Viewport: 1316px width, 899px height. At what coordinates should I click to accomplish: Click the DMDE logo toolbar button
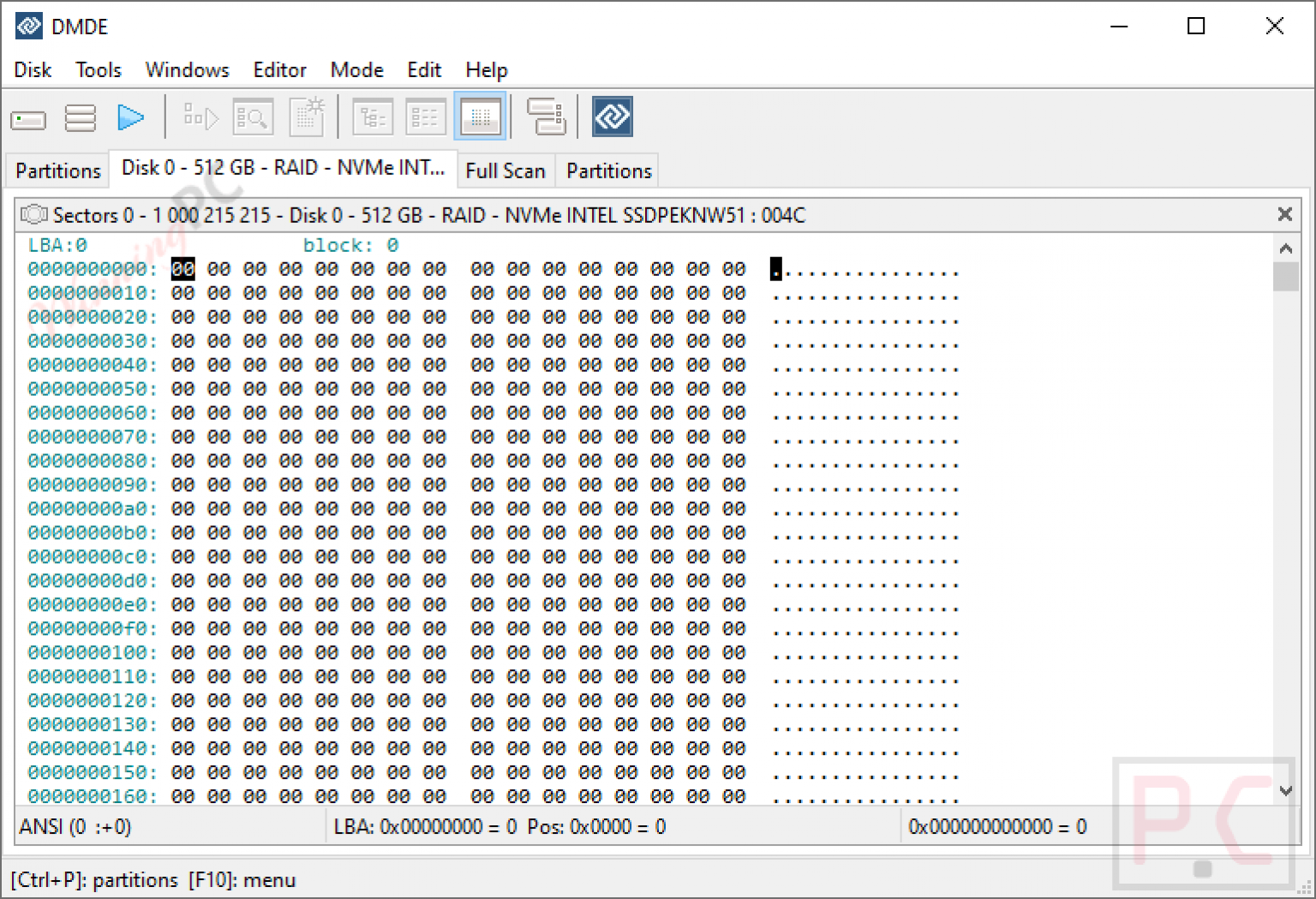[613, 117]
